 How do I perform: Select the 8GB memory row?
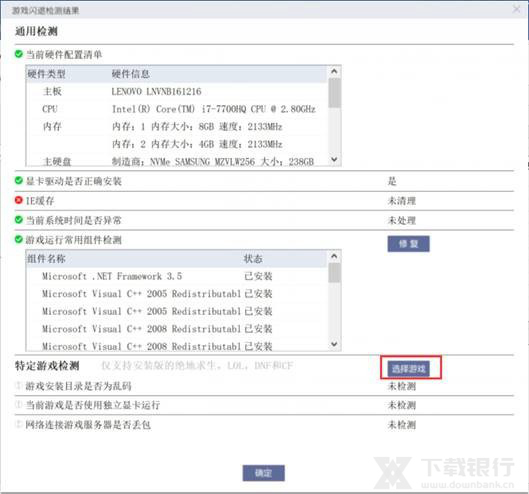tap(197, 127)
